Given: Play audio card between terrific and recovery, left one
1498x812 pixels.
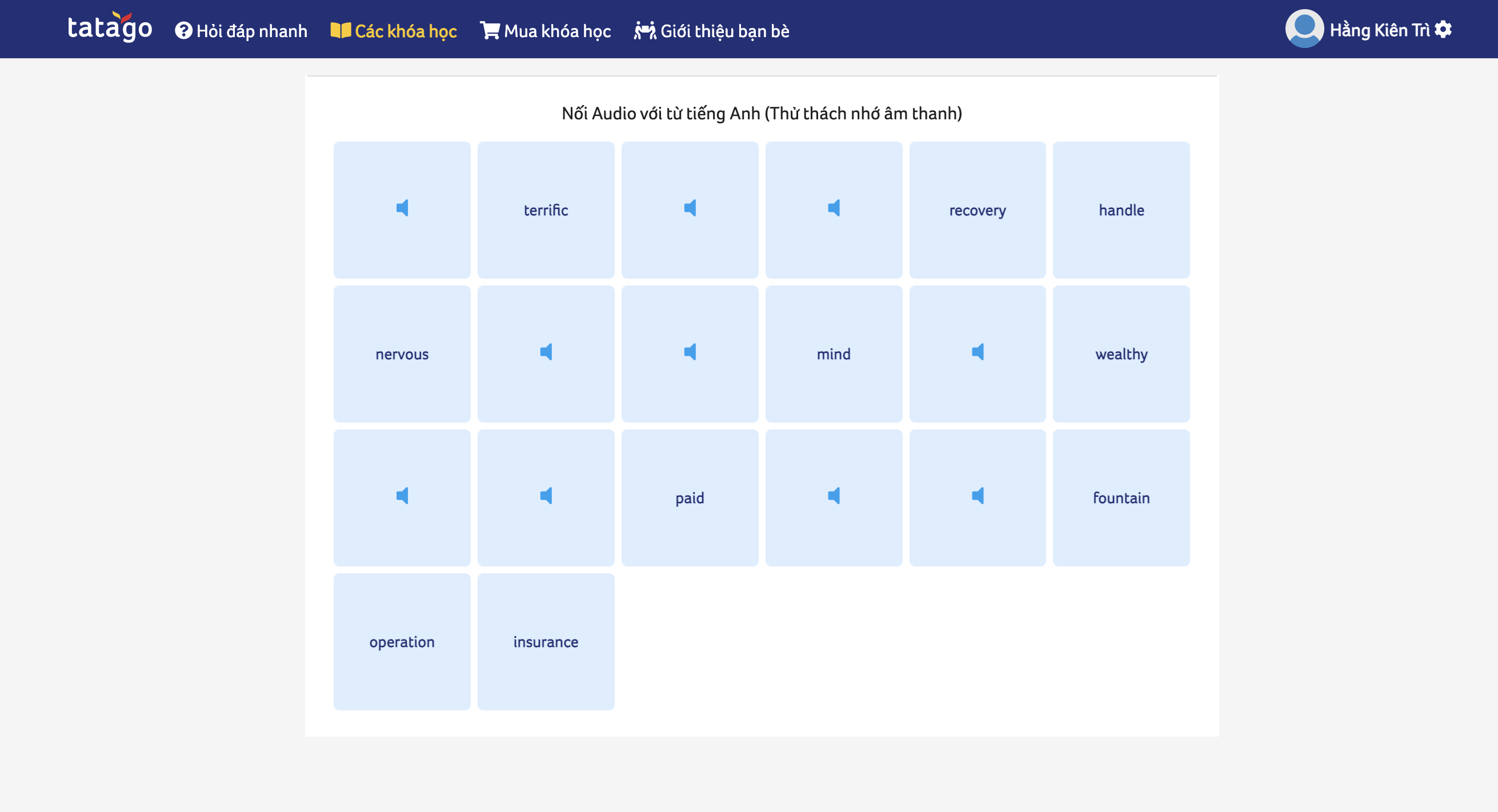Looking at the screenshot, I should pos(690,209).
